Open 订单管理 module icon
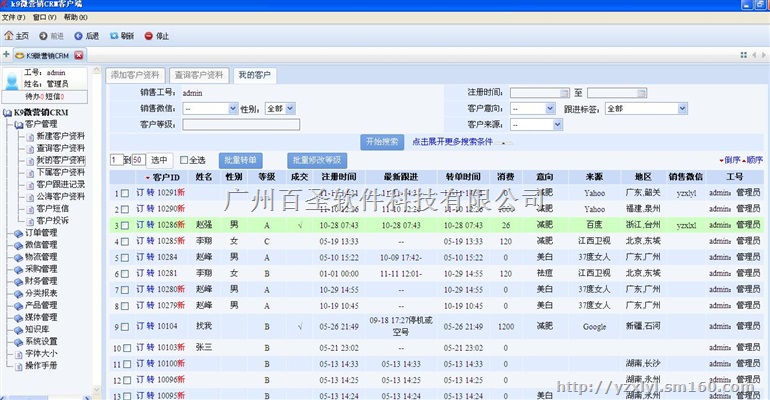 pos(19,233)
